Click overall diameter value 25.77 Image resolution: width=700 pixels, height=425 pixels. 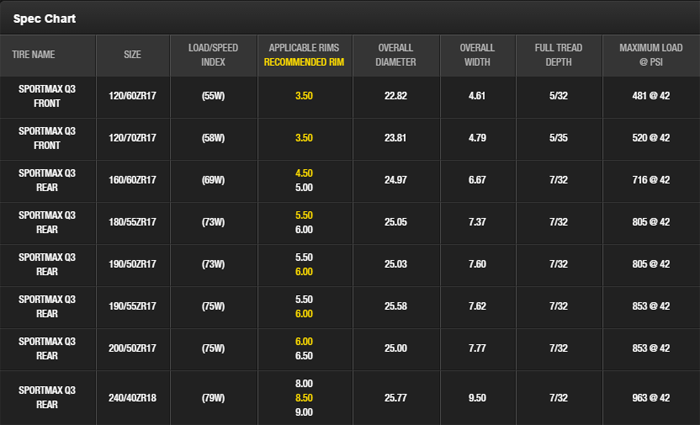396,398
